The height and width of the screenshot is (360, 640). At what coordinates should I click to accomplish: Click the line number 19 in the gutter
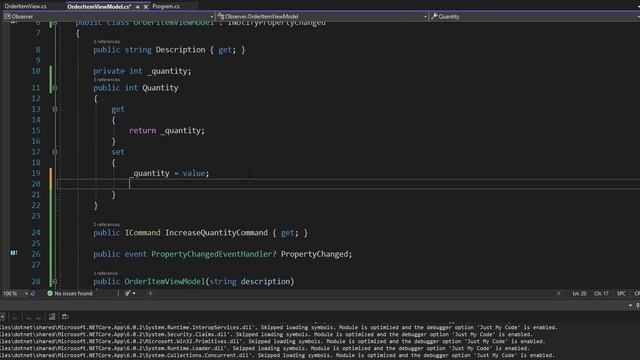pos(36,173)
